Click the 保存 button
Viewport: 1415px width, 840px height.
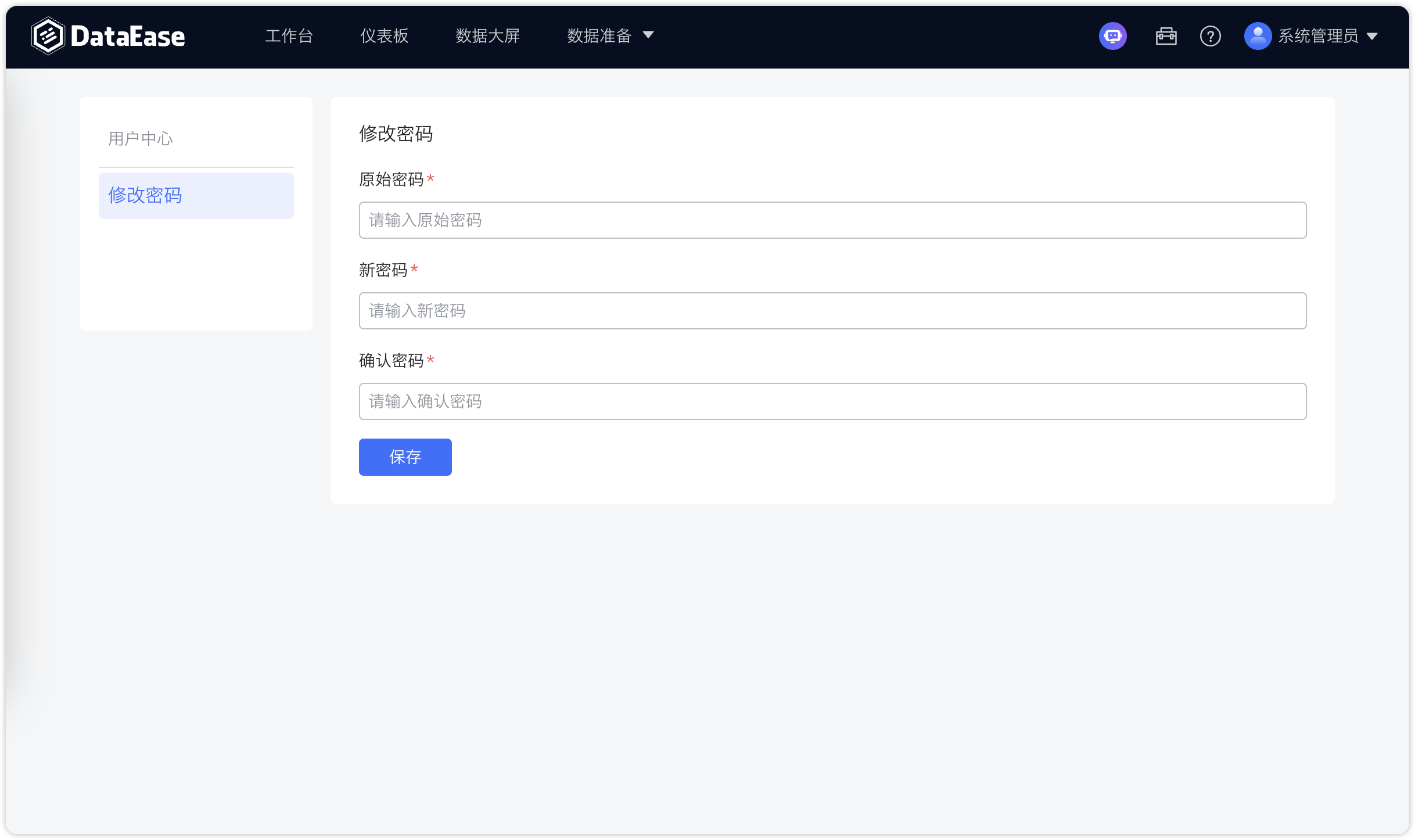tap(405, 457)
